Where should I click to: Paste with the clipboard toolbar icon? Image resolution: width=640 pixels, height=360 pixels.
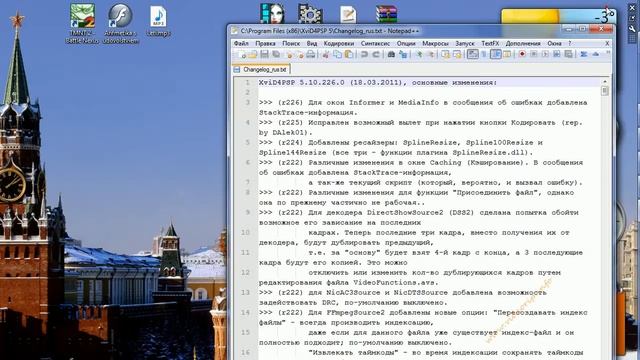(349, 54)
